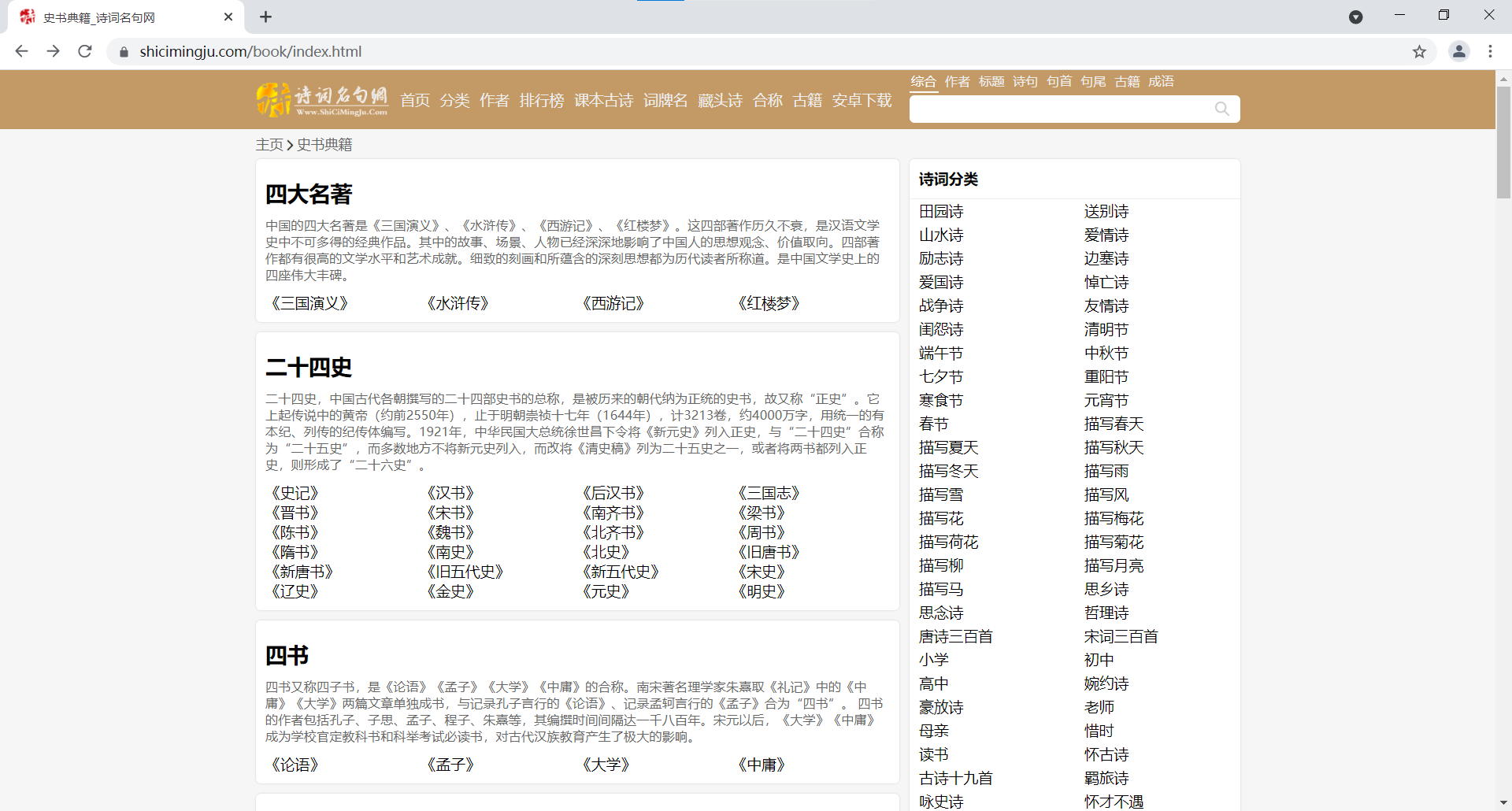Click the browser forward arrow
Screen dimensions: 1512x811
point(53,51)
